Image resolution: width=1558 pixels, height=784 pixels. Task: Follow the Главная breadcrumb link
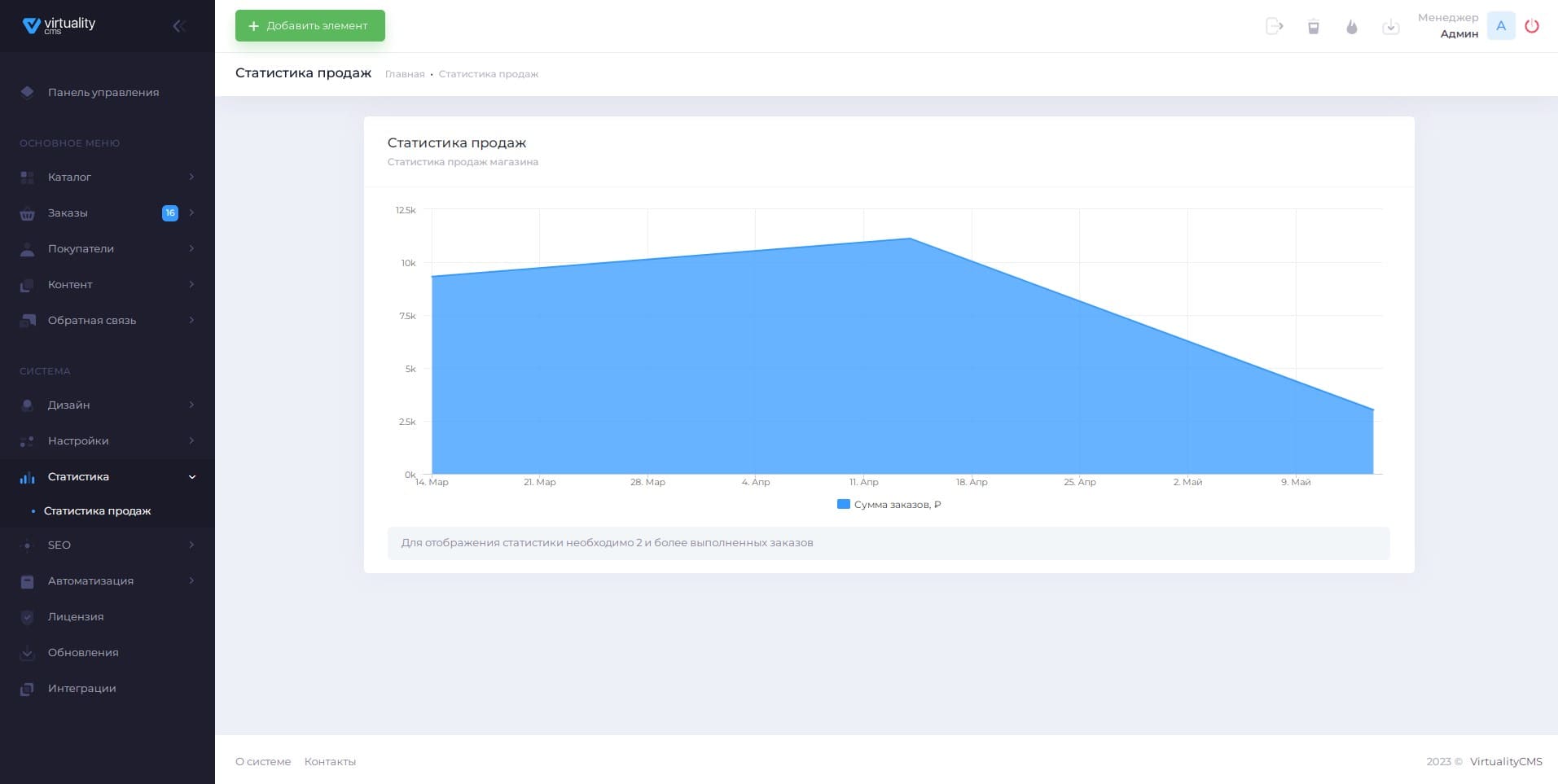tap(405, 74)
